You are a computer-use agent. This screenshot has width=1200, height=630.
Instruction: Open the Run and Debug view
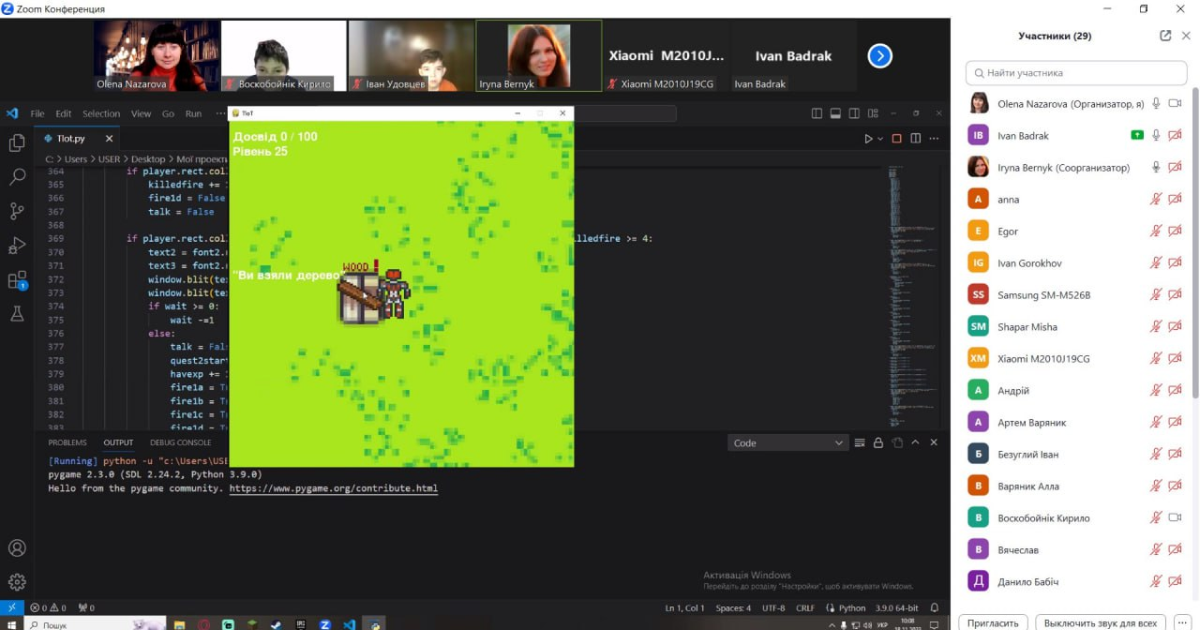[x=17, y=245]
